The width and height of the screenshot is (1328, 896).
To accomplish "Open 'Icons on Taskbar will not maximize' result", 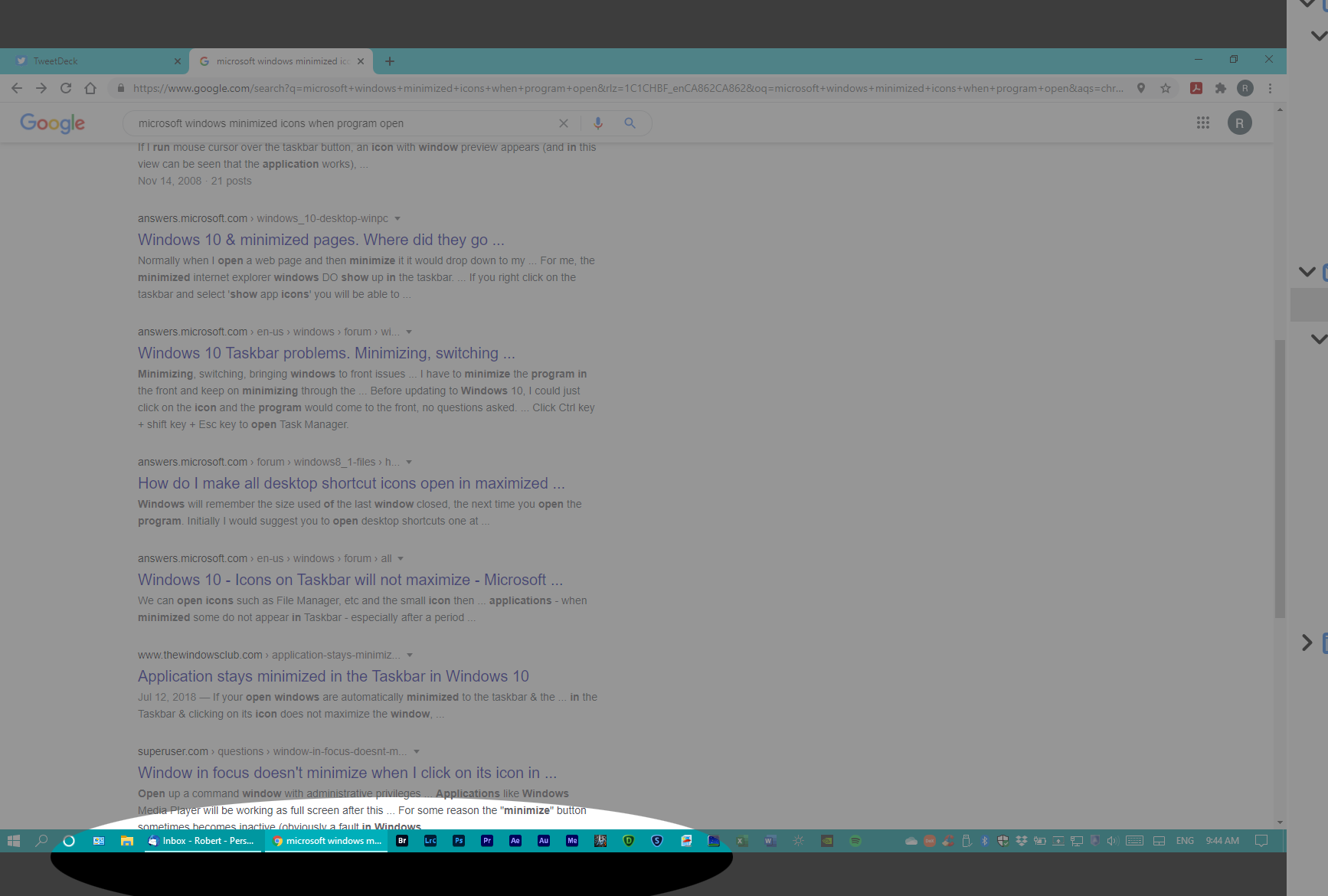I will pyautogui.click(x=350, y=580).
